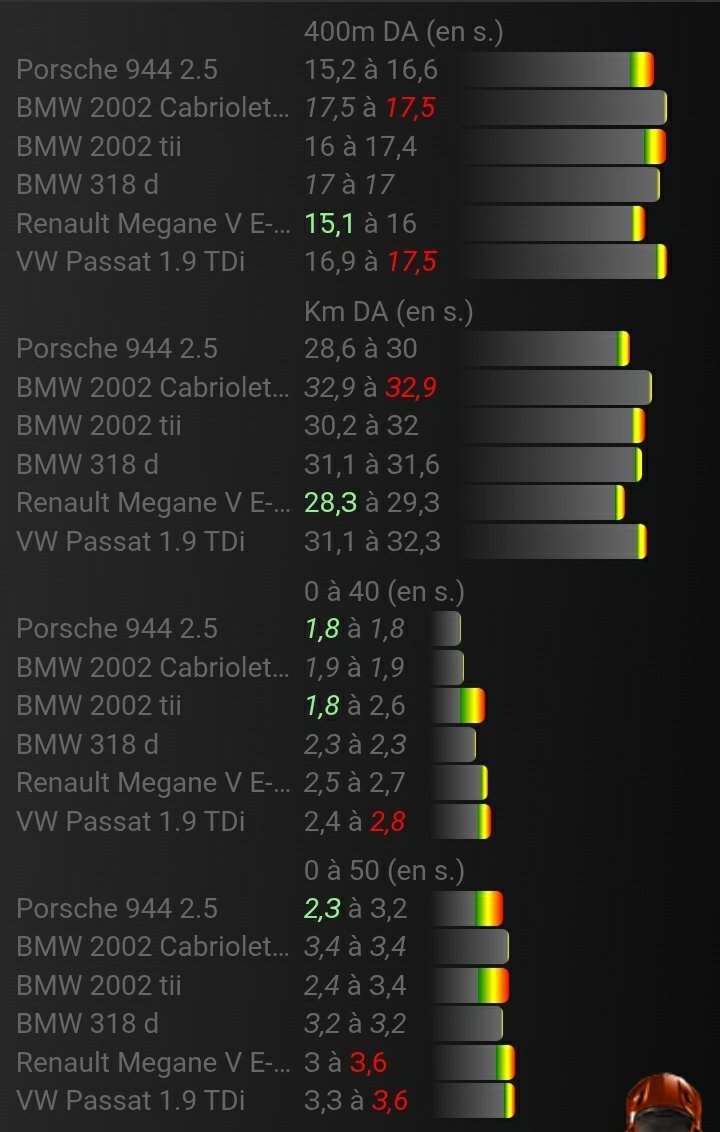The image size is (720, 1132).
Task: Tap BMW 318 d in 400m DA section
Action: (87, 185)
